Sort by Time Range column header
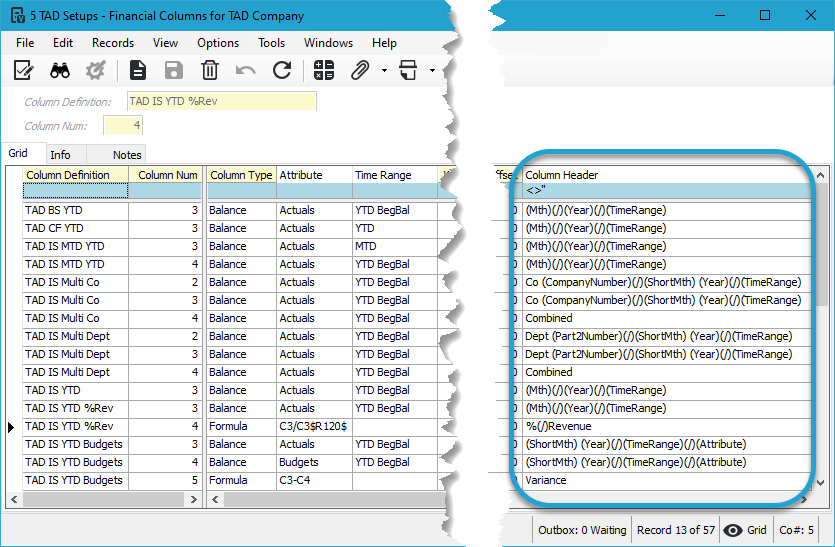This screenshot has height=547, width=835. (395, 175)
